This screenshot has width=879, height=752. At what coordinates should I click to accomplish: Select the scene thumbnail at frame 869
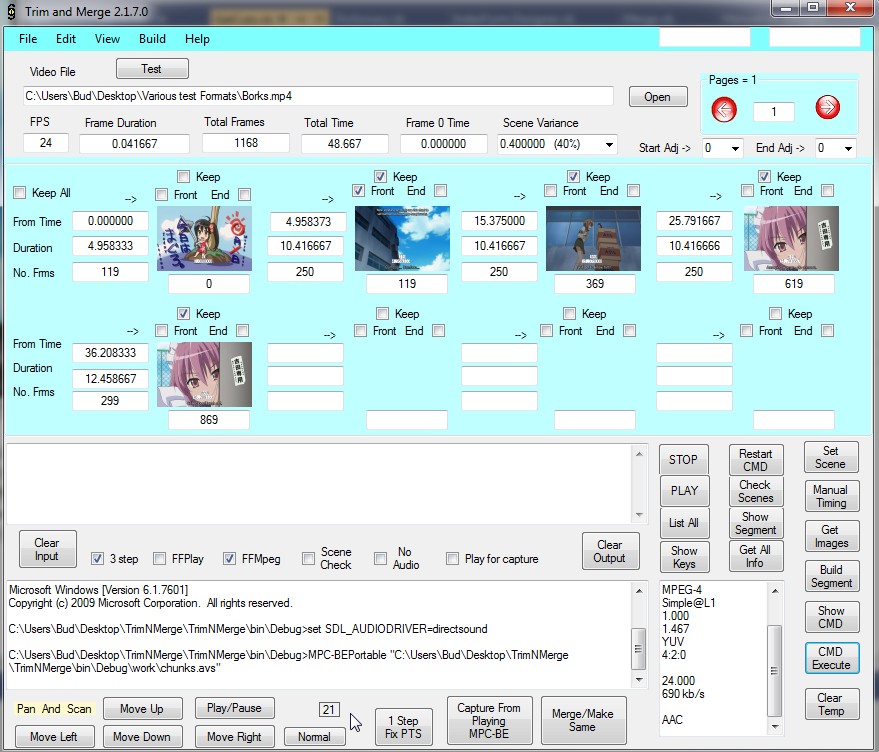pos(204,375)
